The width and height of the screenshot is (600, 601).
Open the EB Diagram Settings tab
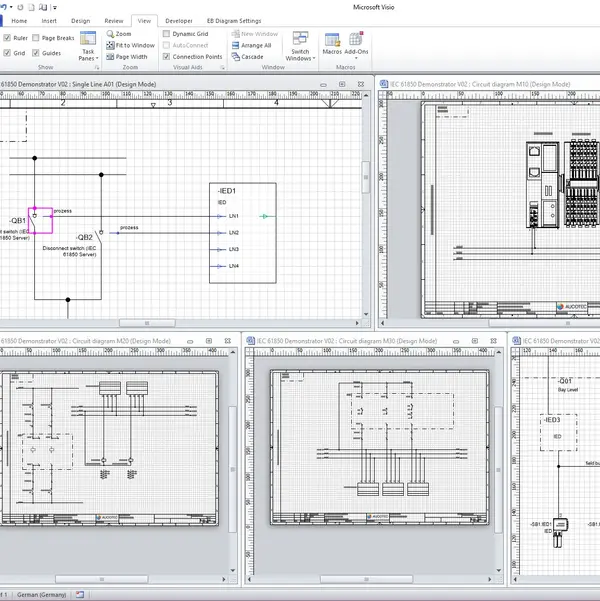234,20
